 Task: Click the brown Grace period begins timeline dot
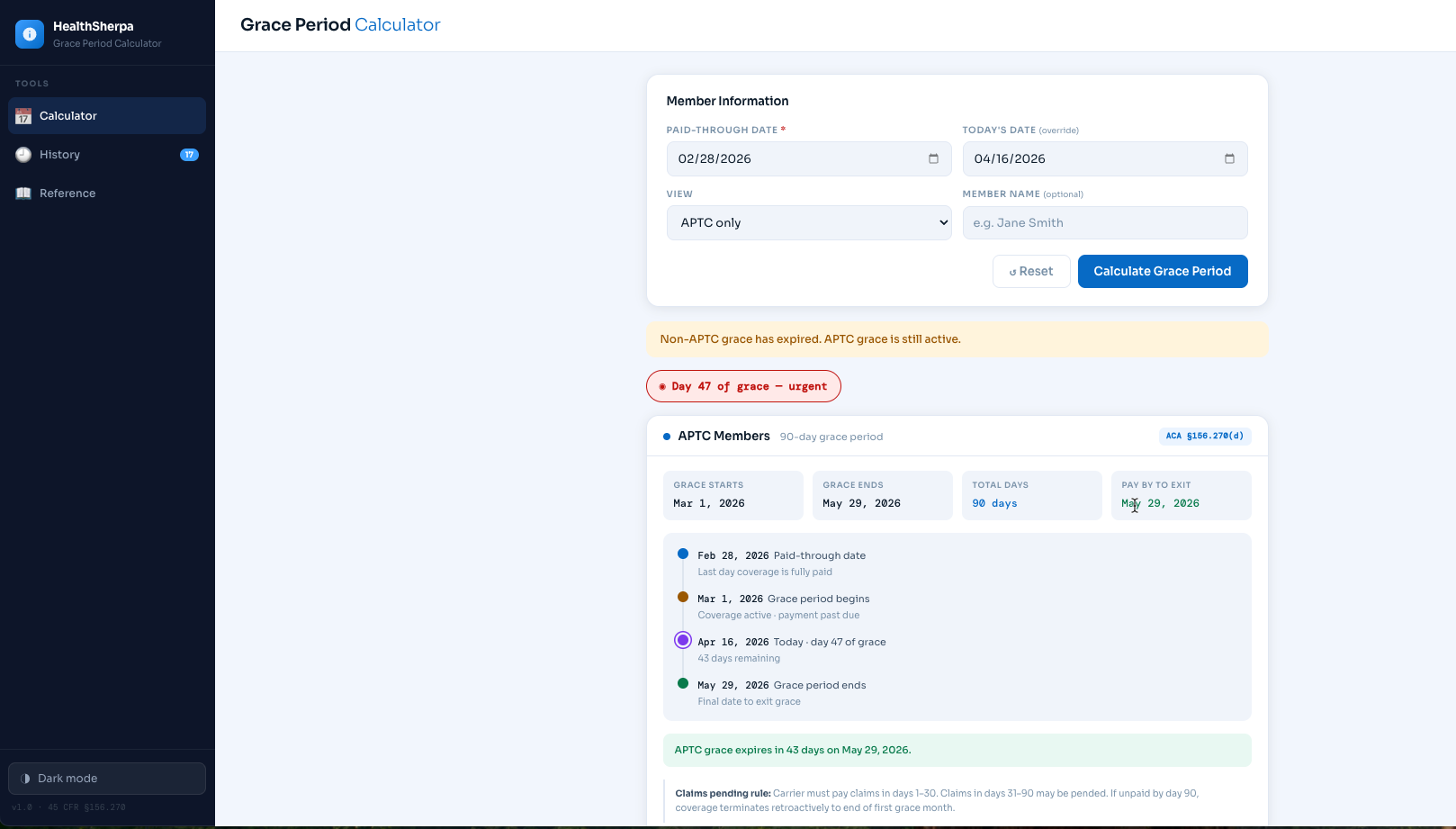coord(683,597)
